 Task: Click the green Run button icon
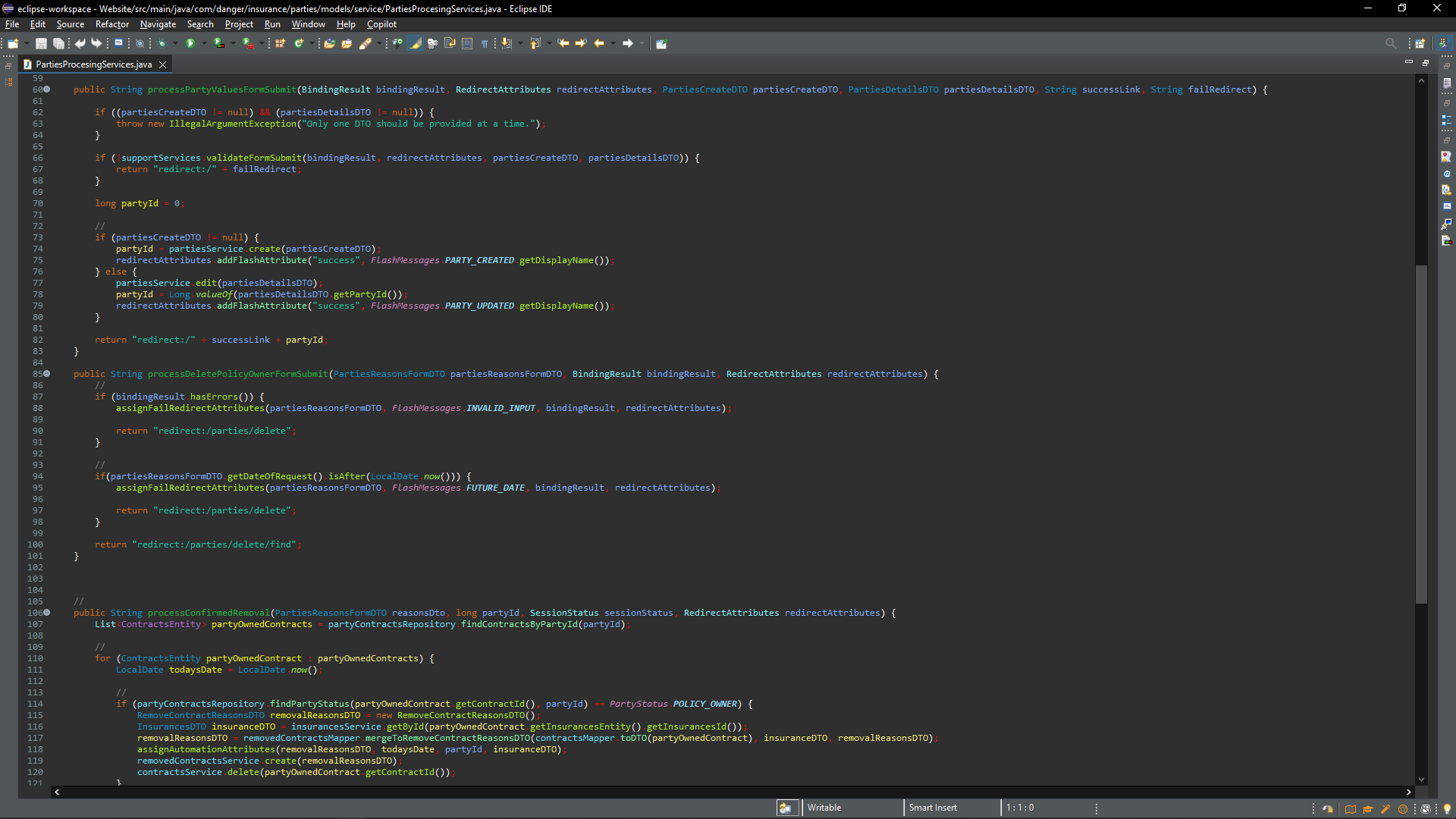click(x=190, y=43)
